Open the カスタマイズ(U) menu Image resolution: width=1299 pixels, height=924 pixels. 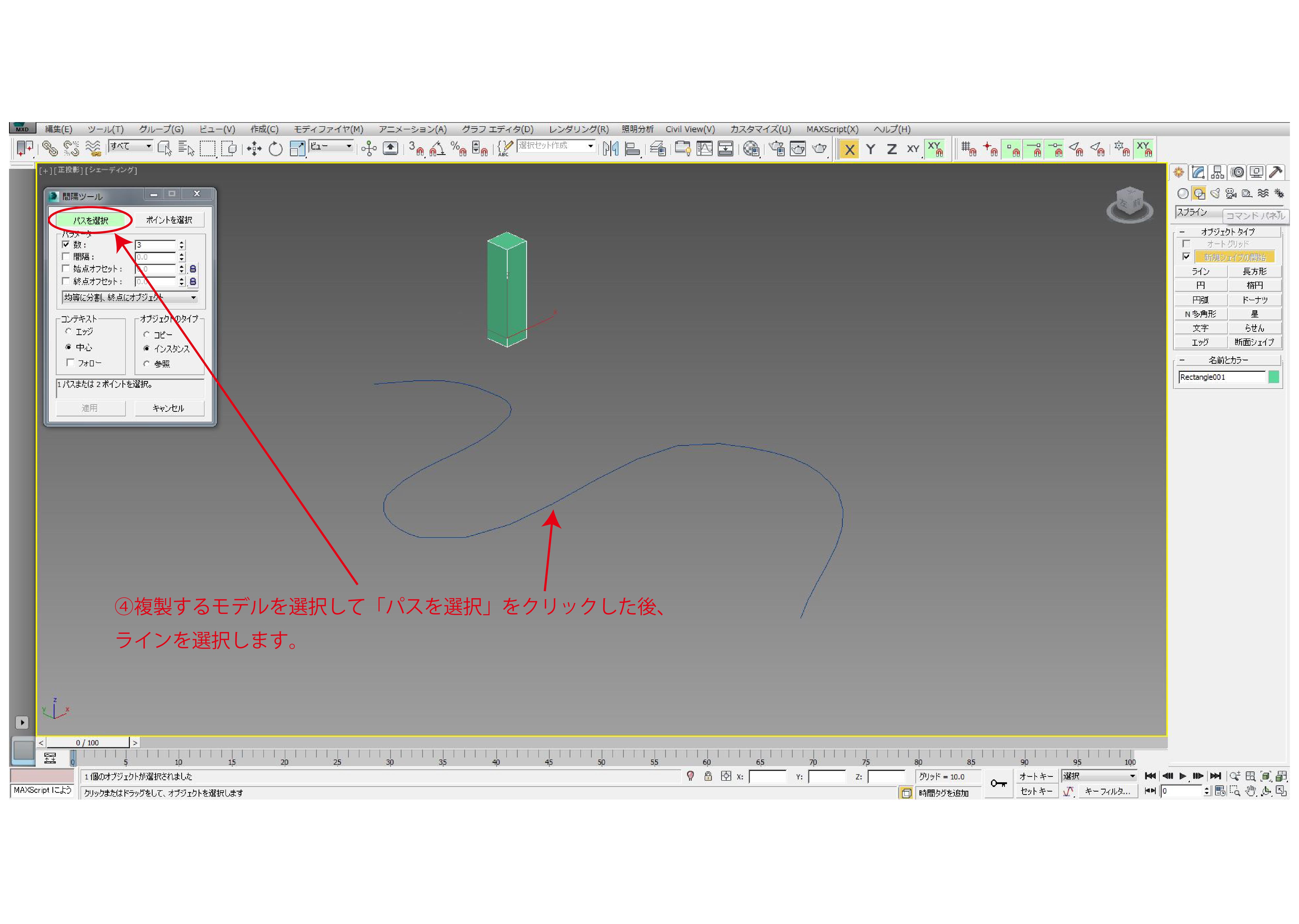point(760,129)
